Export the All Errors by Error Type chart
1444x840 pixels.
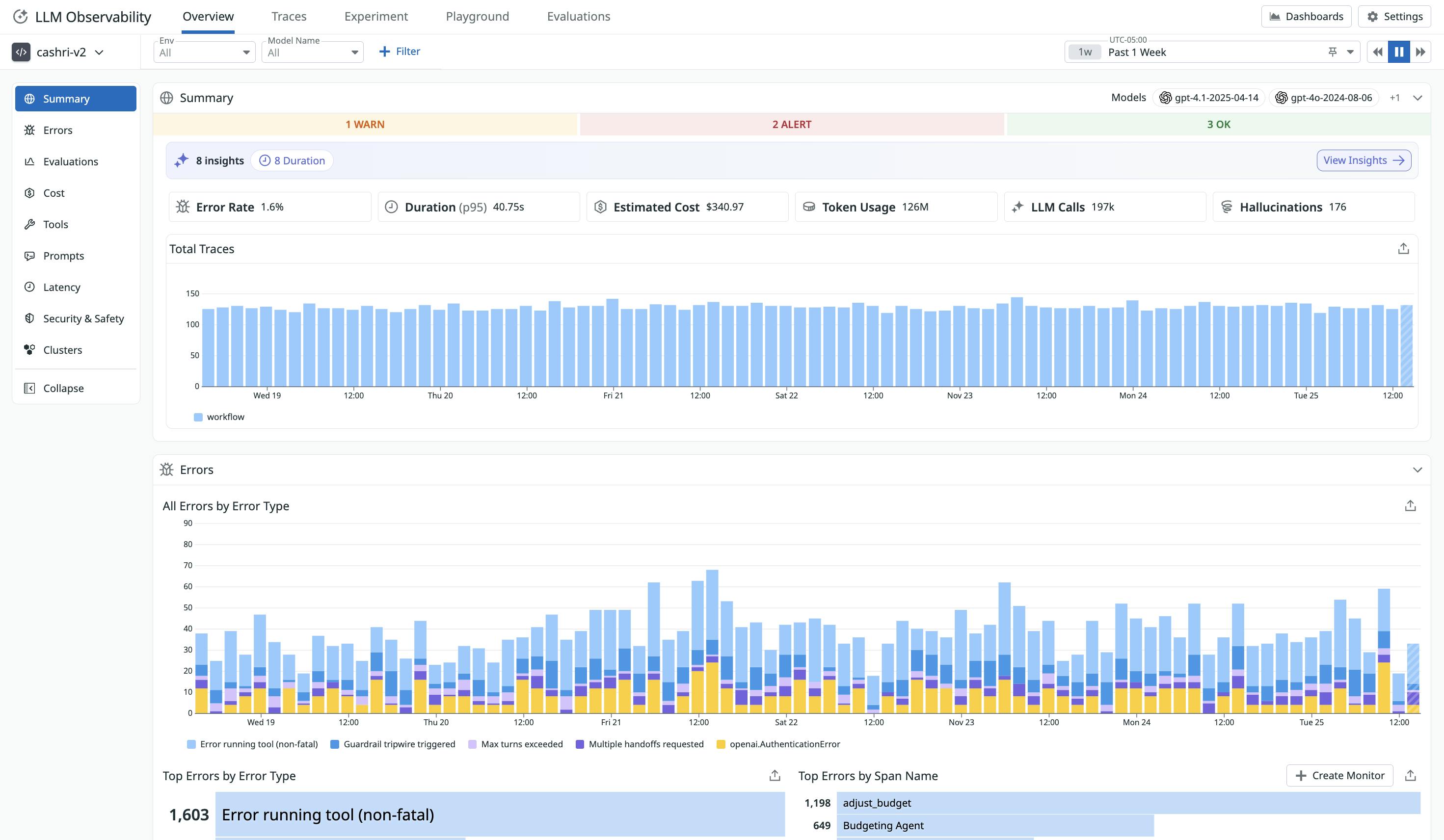tap(1410, 505)
